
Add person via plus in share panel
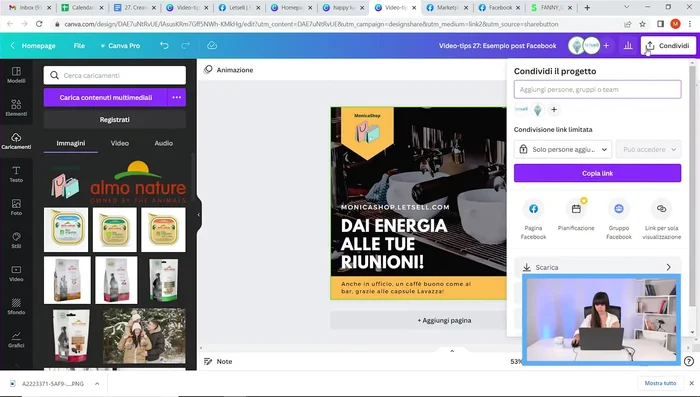pos(554,109)
